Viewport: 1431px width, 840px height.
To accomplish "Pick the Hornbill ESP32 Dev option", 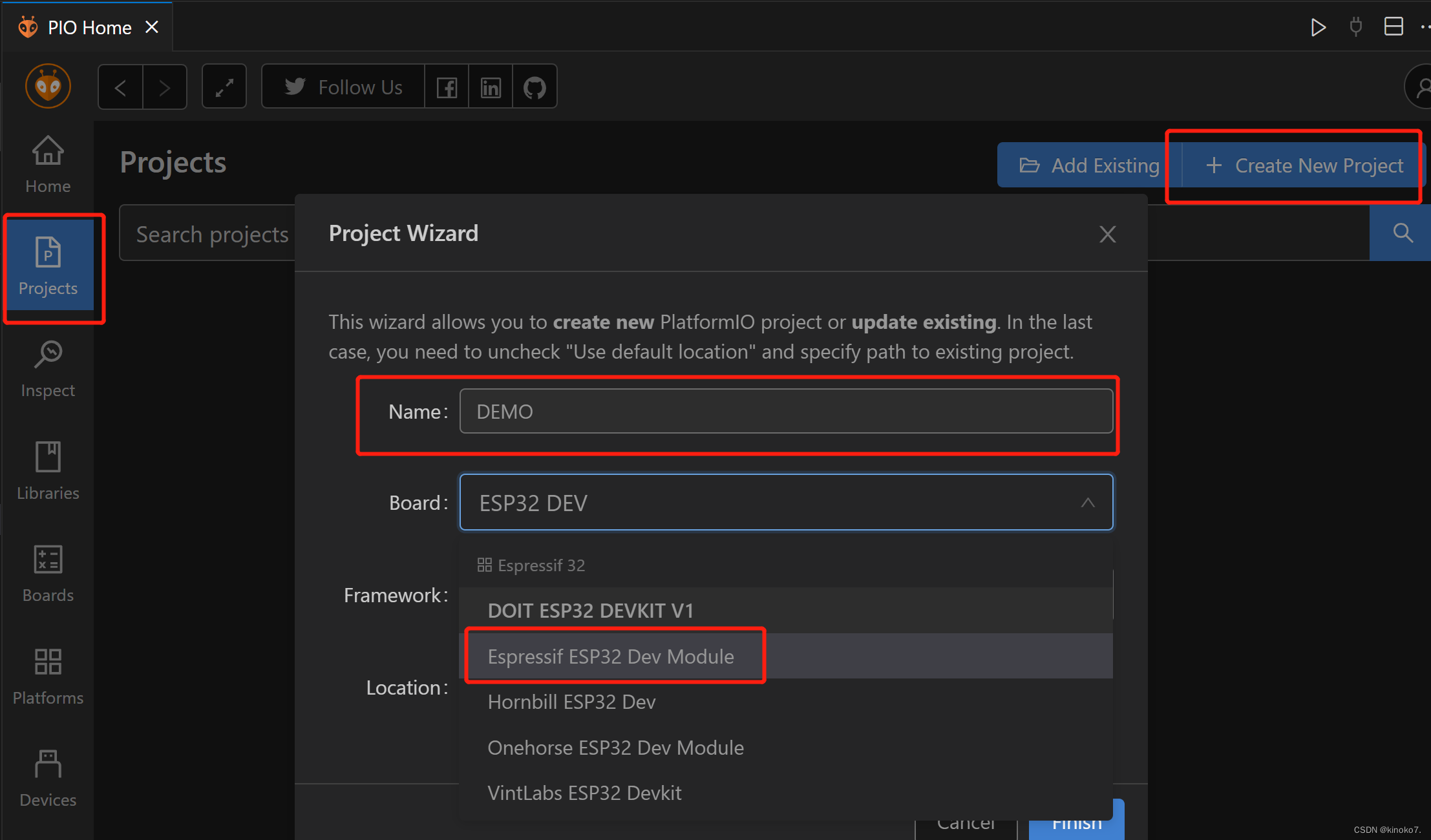I will coord(571,702).
